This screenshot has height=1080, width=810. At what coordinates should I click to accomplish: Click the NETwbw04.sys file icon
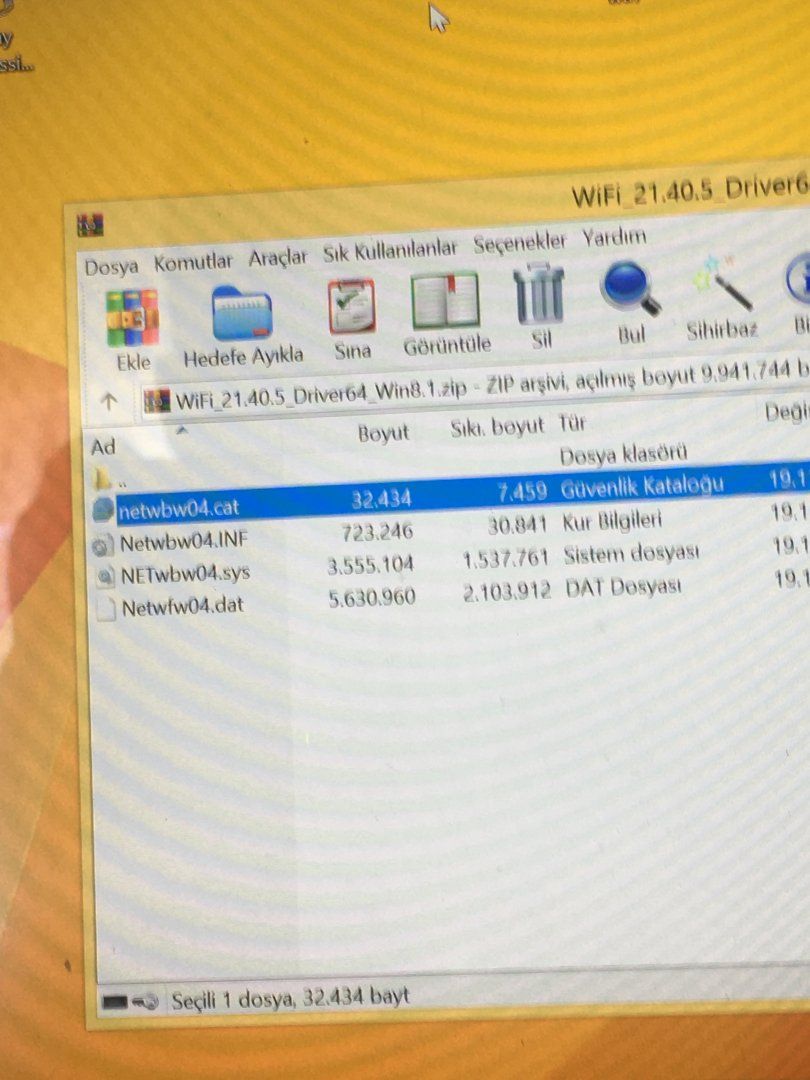pos(105,576)
